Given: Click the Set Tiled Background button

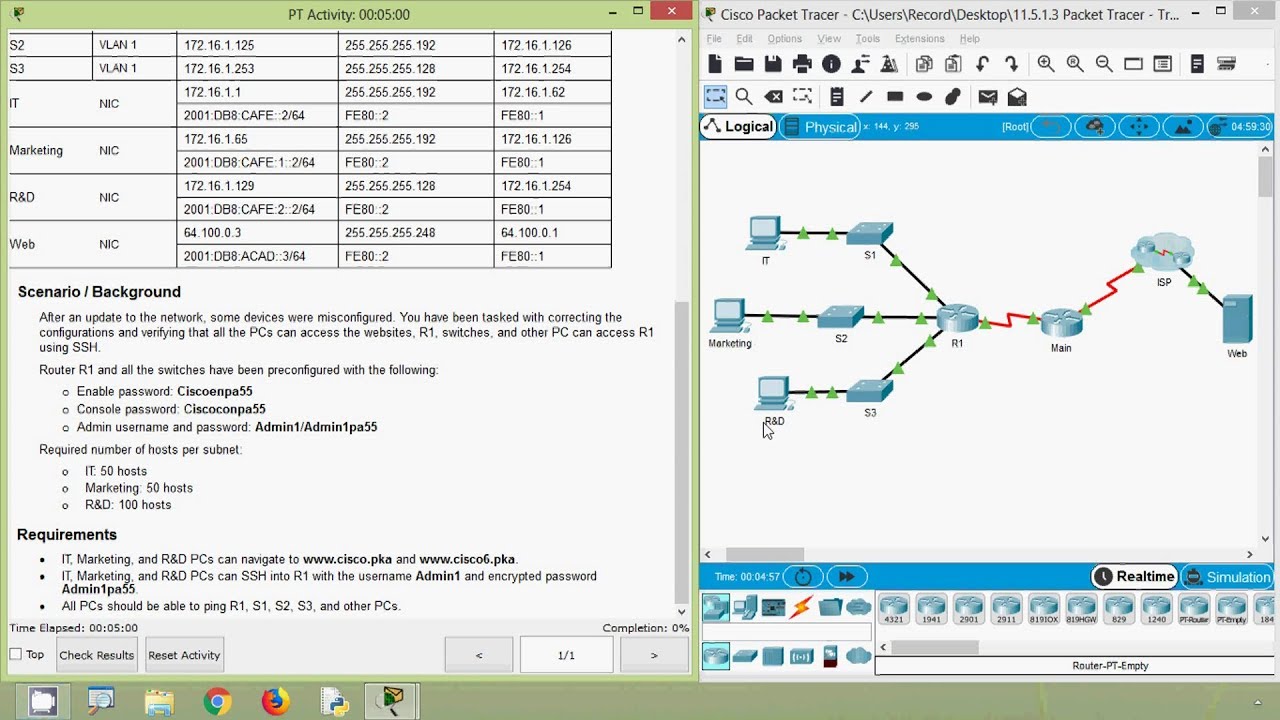Looking at the screenshot, I should (1183, 126).
